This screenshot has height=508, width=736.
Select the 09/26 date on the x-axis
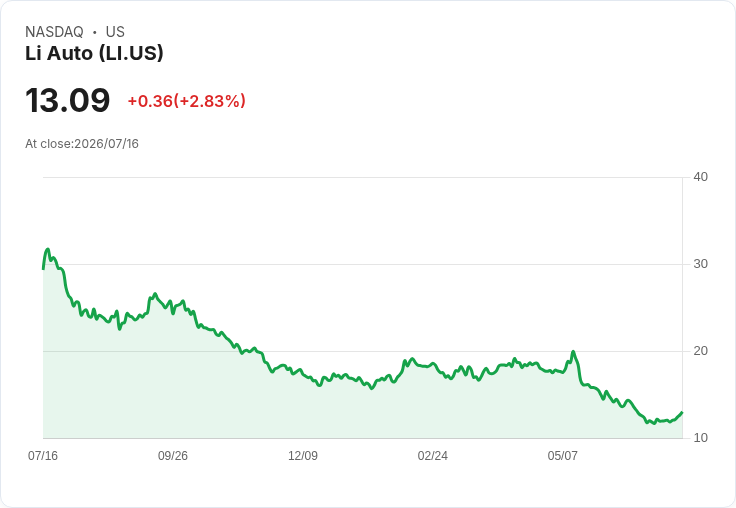173,455
